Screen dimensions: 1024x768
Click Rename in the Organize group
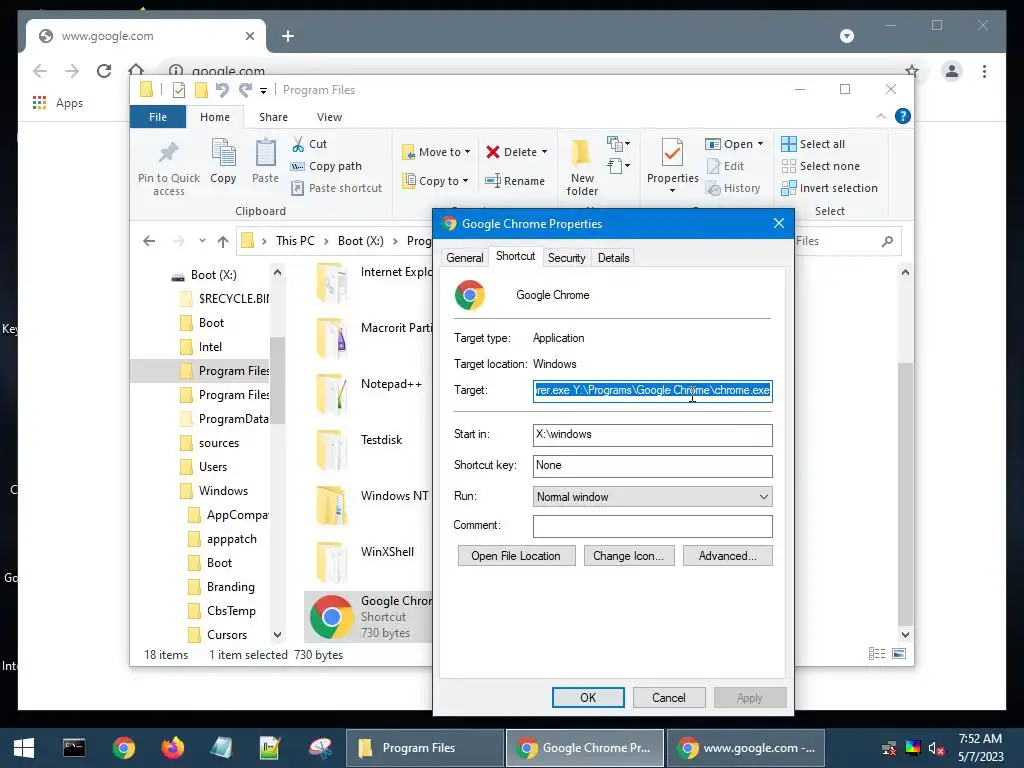(515, 181)
